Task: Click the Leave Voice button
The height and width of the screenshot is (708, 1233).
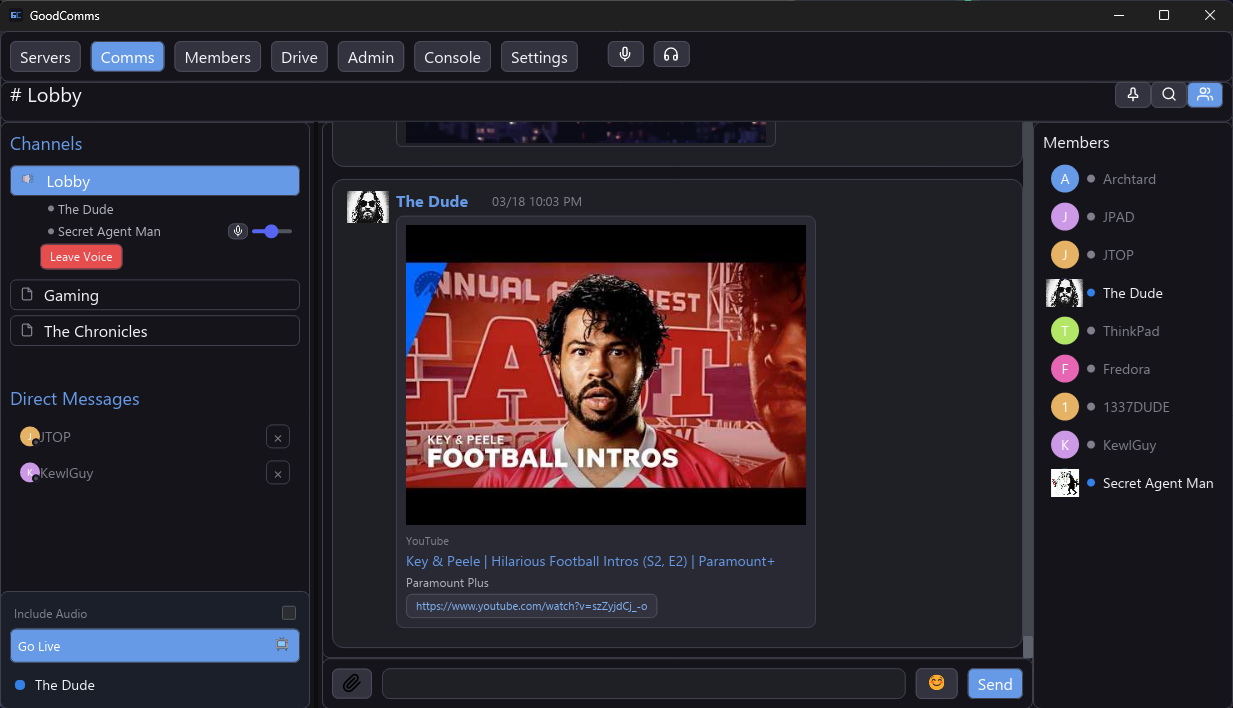Action: [81, 256]
